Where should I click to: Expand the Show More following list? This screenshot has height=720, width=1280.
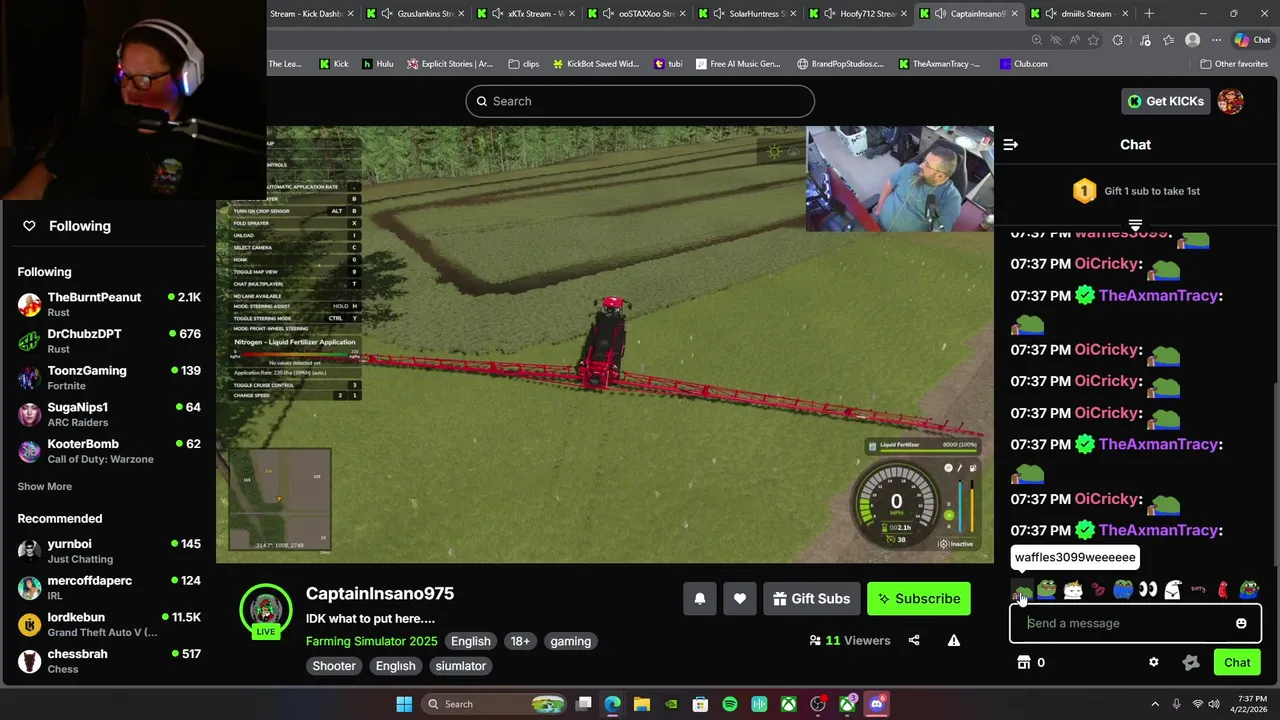[x=45, y=487]
